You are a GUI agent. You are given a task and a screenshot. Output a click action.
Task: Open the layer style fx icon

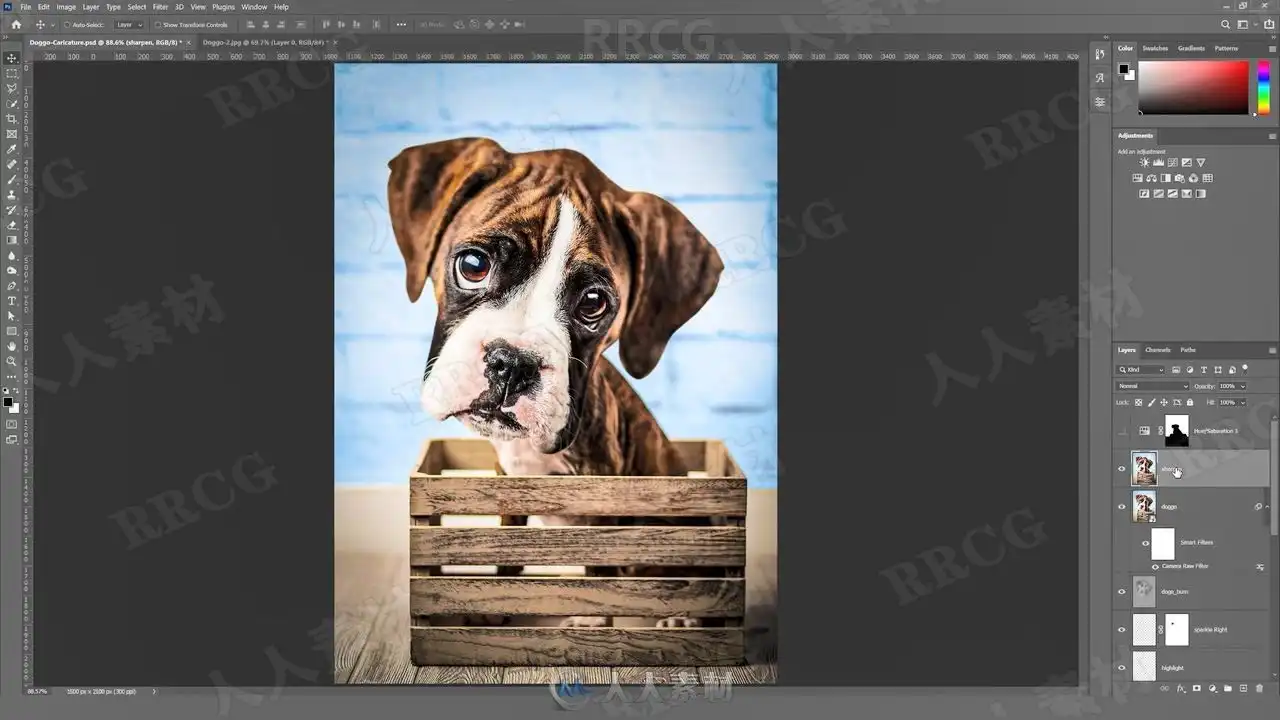[x=1181, y=688]
